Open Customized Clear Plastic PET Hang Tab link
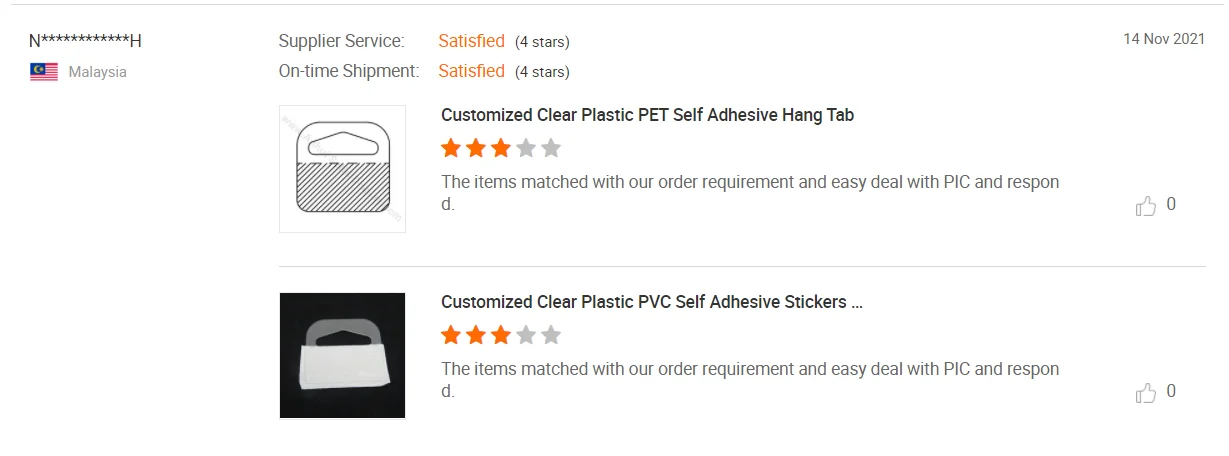Viewport: 1229px width, 456px height. point(647,115)
